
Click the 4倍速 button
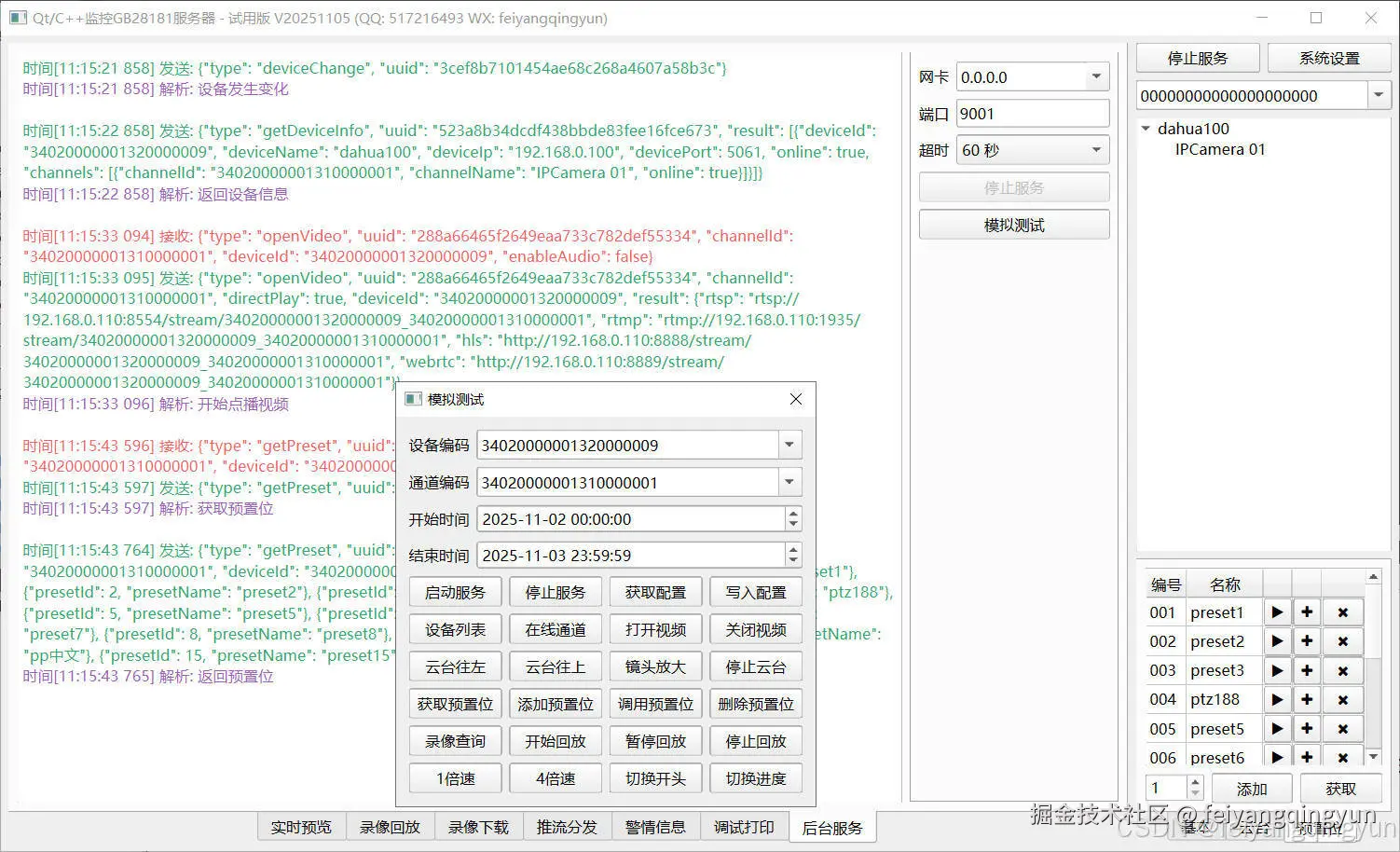coord(556,778)
